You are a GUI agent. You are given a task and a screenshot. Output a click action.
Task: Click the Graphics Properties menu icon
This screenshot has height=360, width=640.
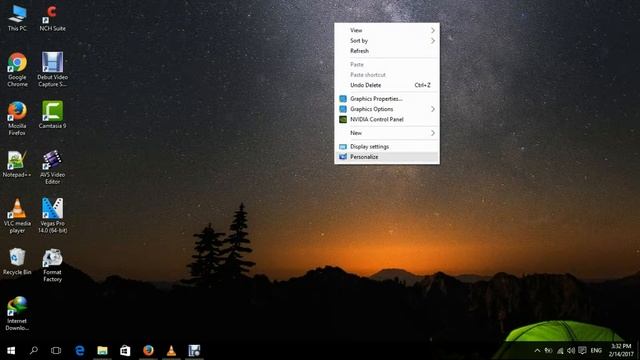(x=343, y=99)
